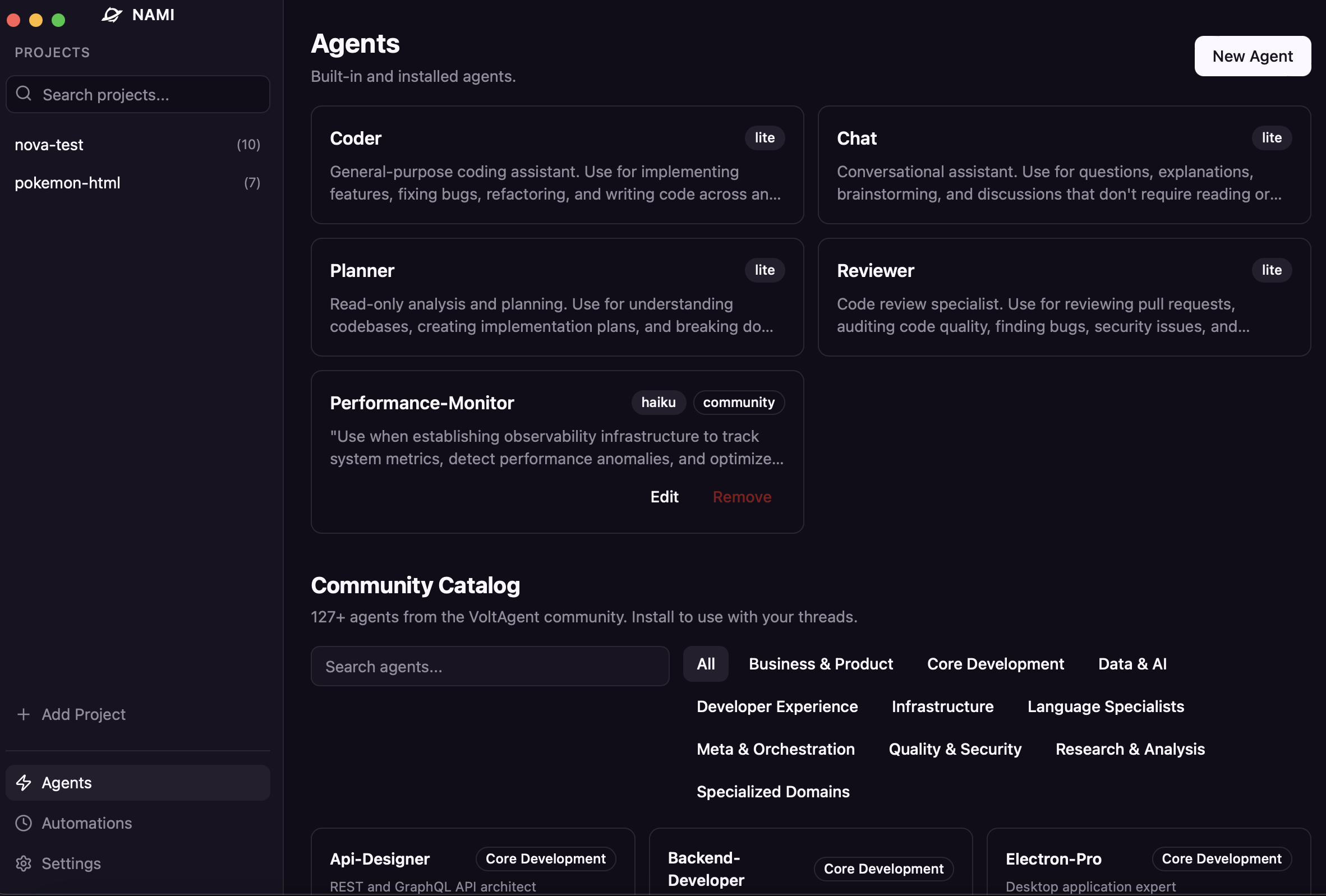Click the green macOS fullscreen button
The width and height of the screenshot is (1326, 896).
pyautogui.click(x=58, y=21)
